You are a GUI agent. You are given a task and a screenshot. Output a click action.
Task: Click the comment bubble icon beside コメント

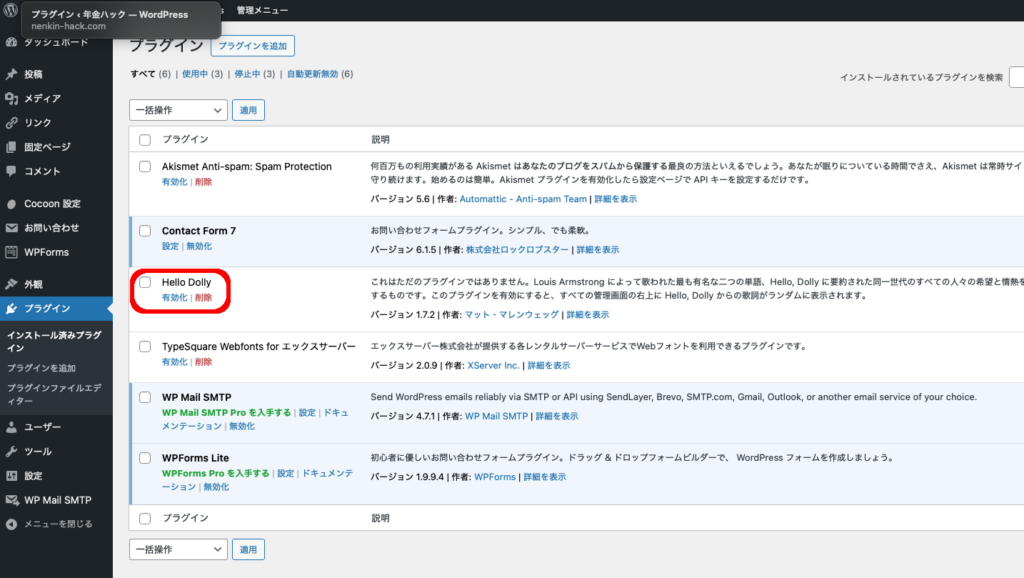[x=11, y=171]
